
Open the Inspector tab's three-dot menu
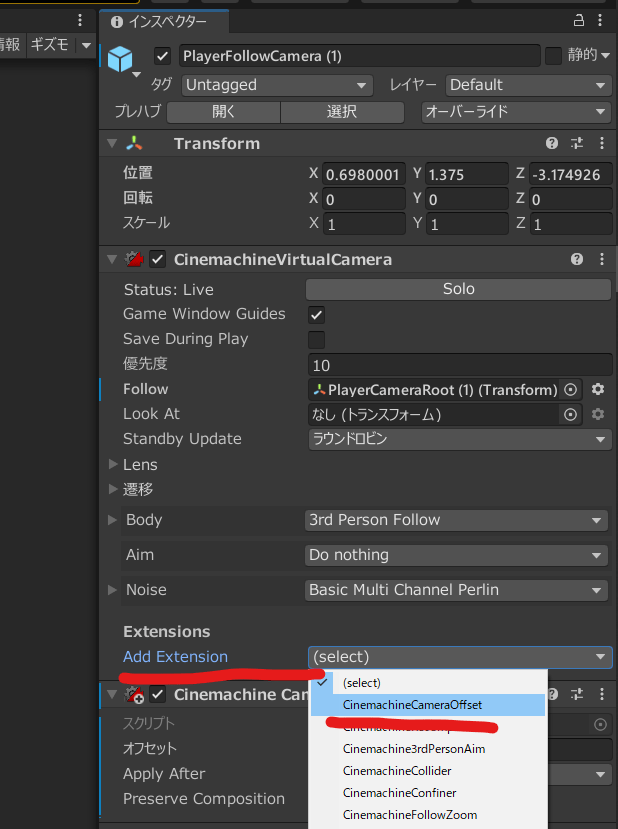(x=600, y=21)
